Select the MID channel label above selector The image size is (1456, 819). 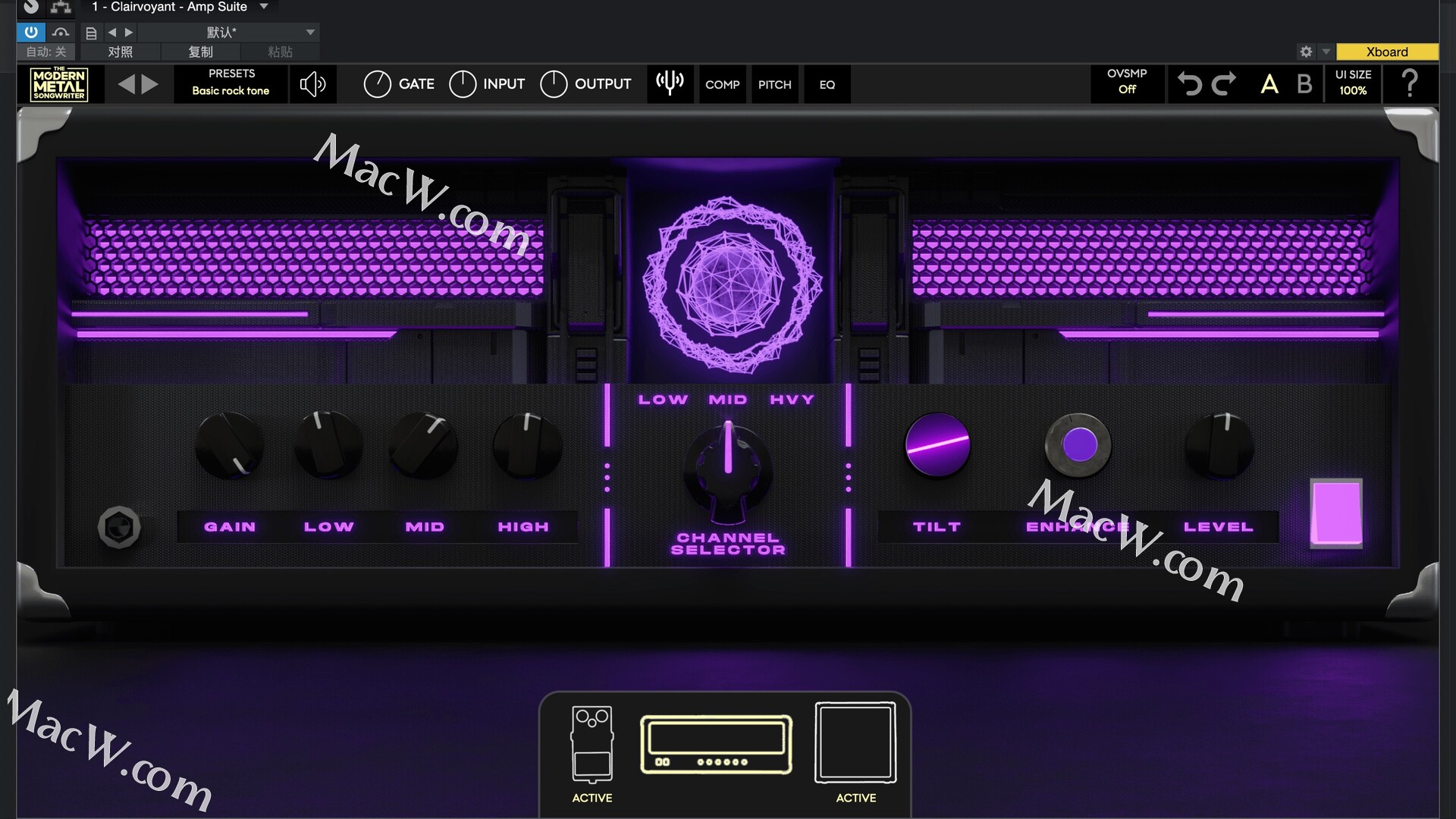pos(727,400)
